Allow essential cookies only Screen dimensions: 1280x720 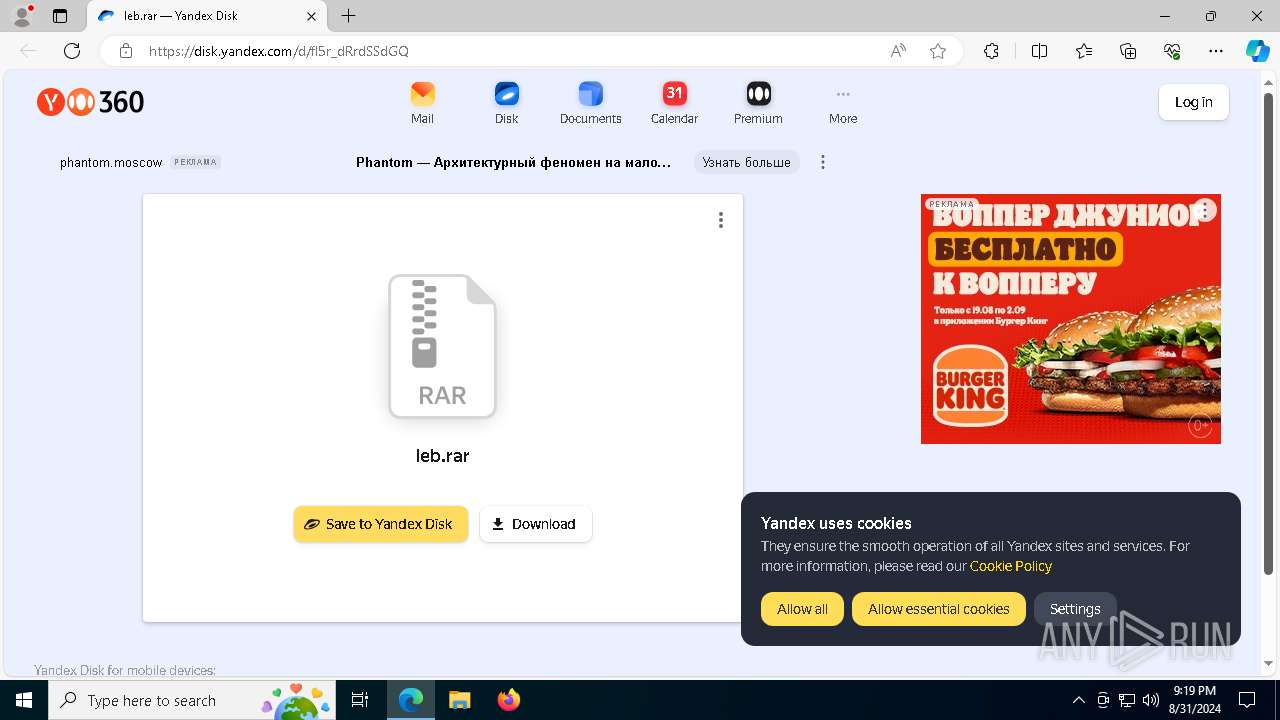tap(939, 609)
